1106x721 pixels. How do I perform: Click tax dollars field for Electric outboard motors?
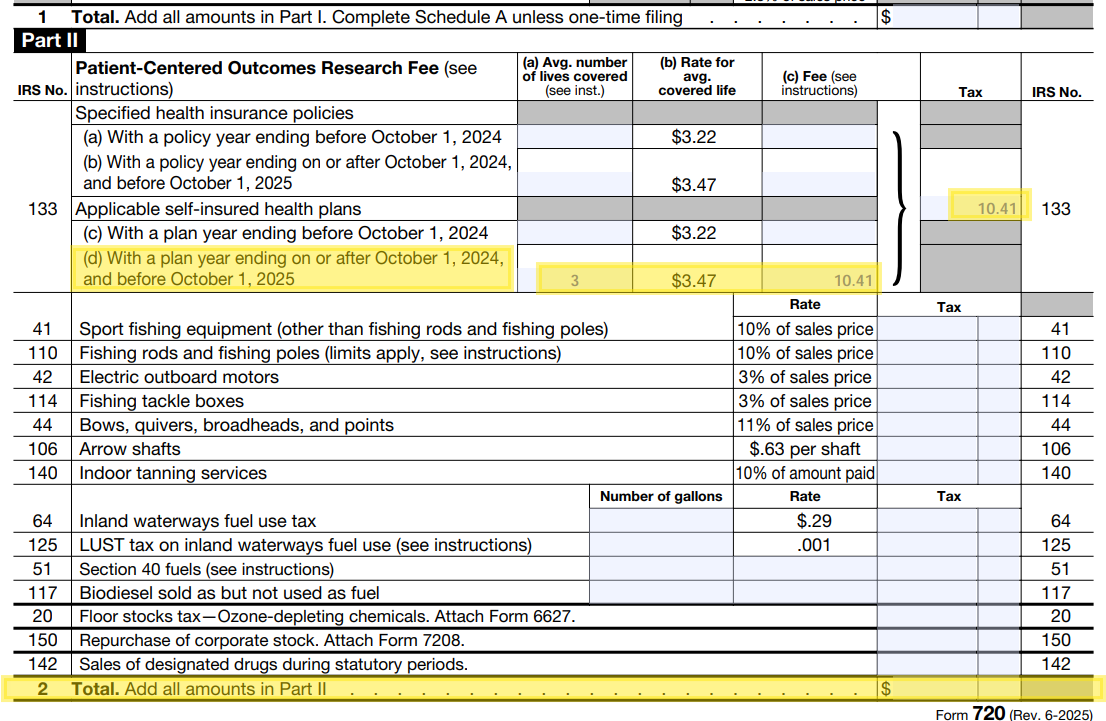pos(928,377)
